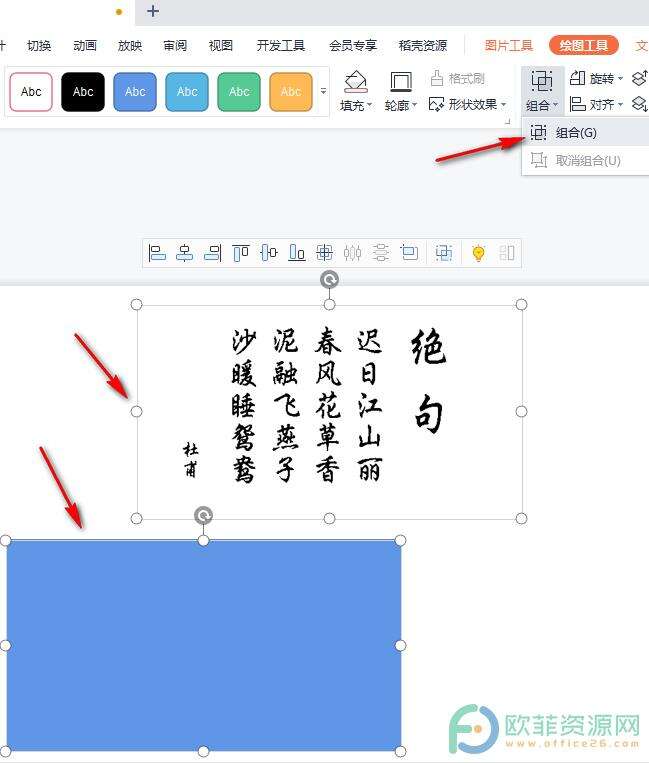The height and width of the screenshot is (763, 649).
Task: Select the blue rectangle shape
Action: tap(203, 646)
